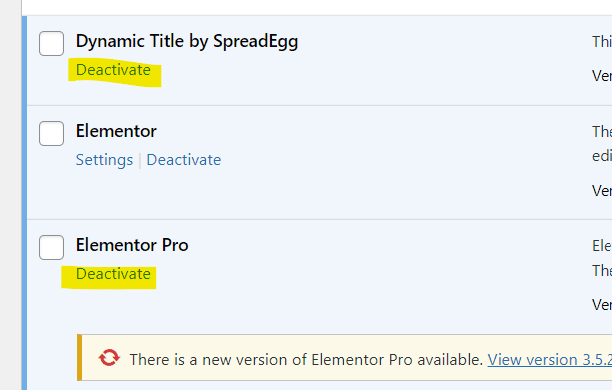Deactivate the Elementor Pro plugin
Image resolution: width=612 pixels, height=390 pixels.
click(113, 274)
